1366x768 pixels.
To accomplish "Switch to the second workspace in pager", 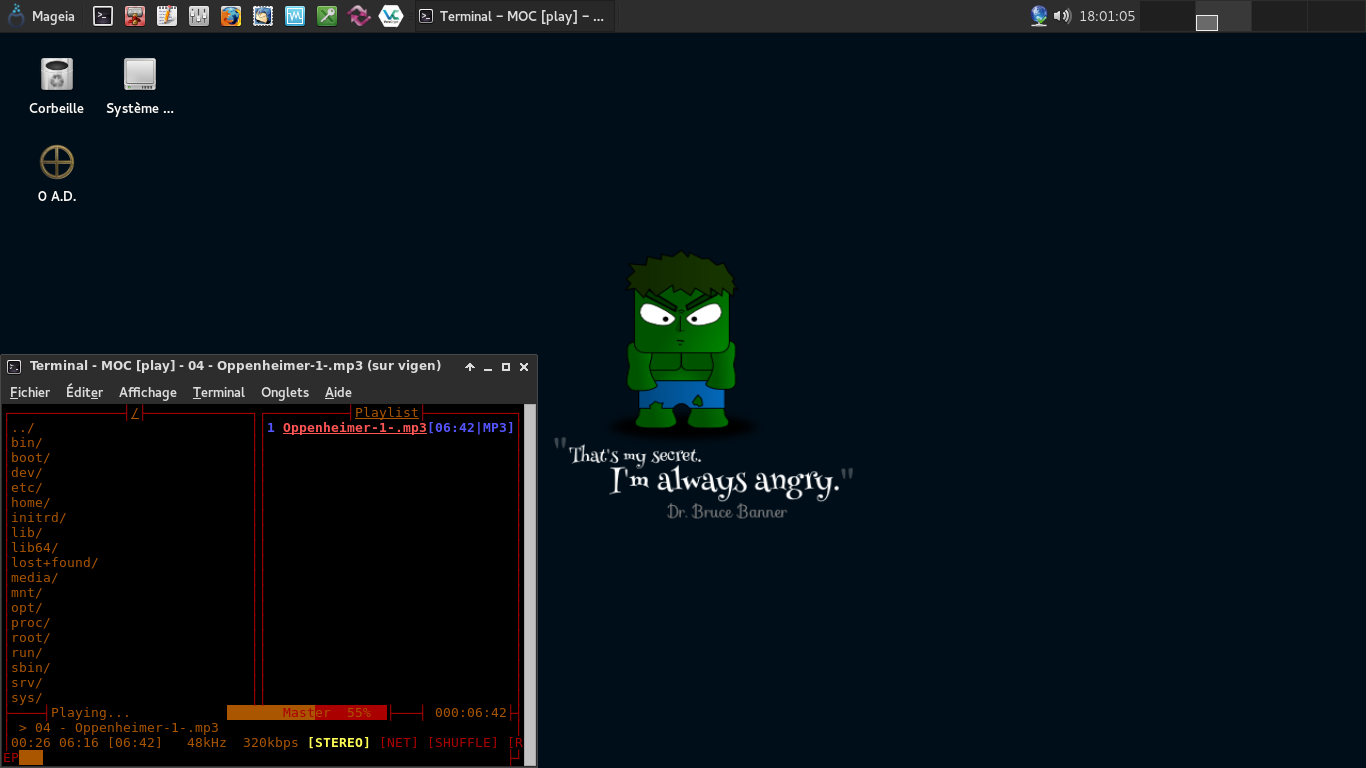I will click(1223, 16).
